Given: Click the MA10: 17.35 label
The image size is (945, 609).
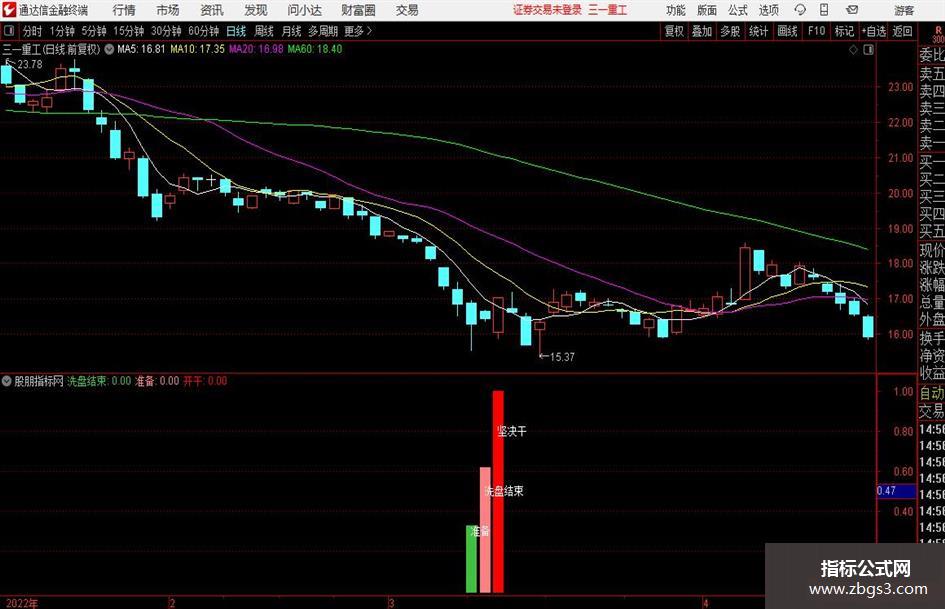Looking at the screenshot, I should (197, 49).
